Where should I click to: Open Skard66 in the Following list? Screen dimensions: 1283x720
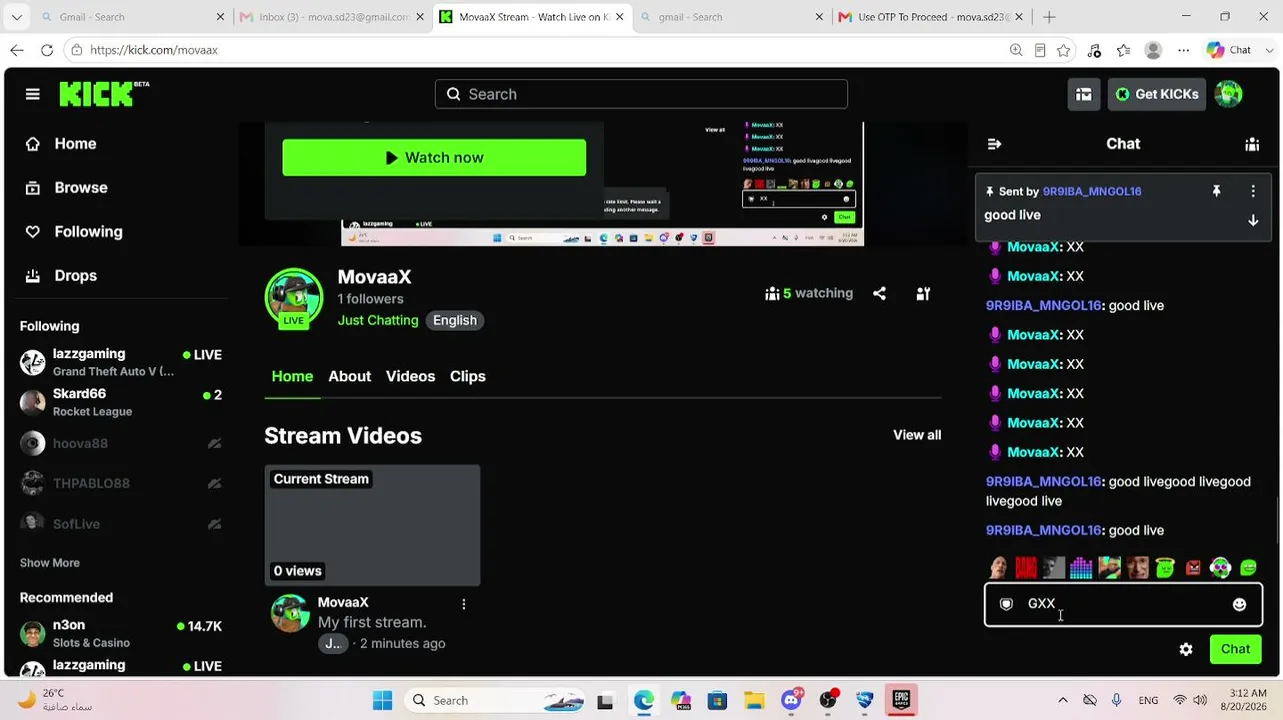(x=121, y=402)
